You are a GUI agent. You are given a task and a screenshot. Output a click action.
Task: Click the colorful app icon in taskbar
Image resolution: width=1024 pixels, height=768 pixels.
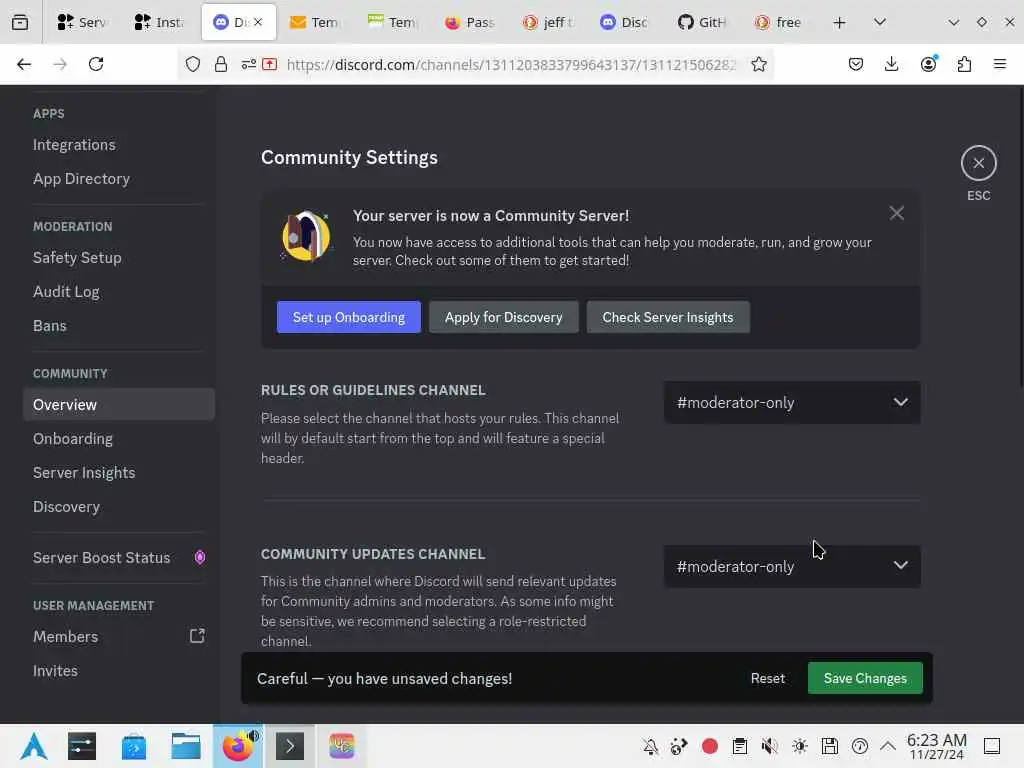tap(342, 746)
